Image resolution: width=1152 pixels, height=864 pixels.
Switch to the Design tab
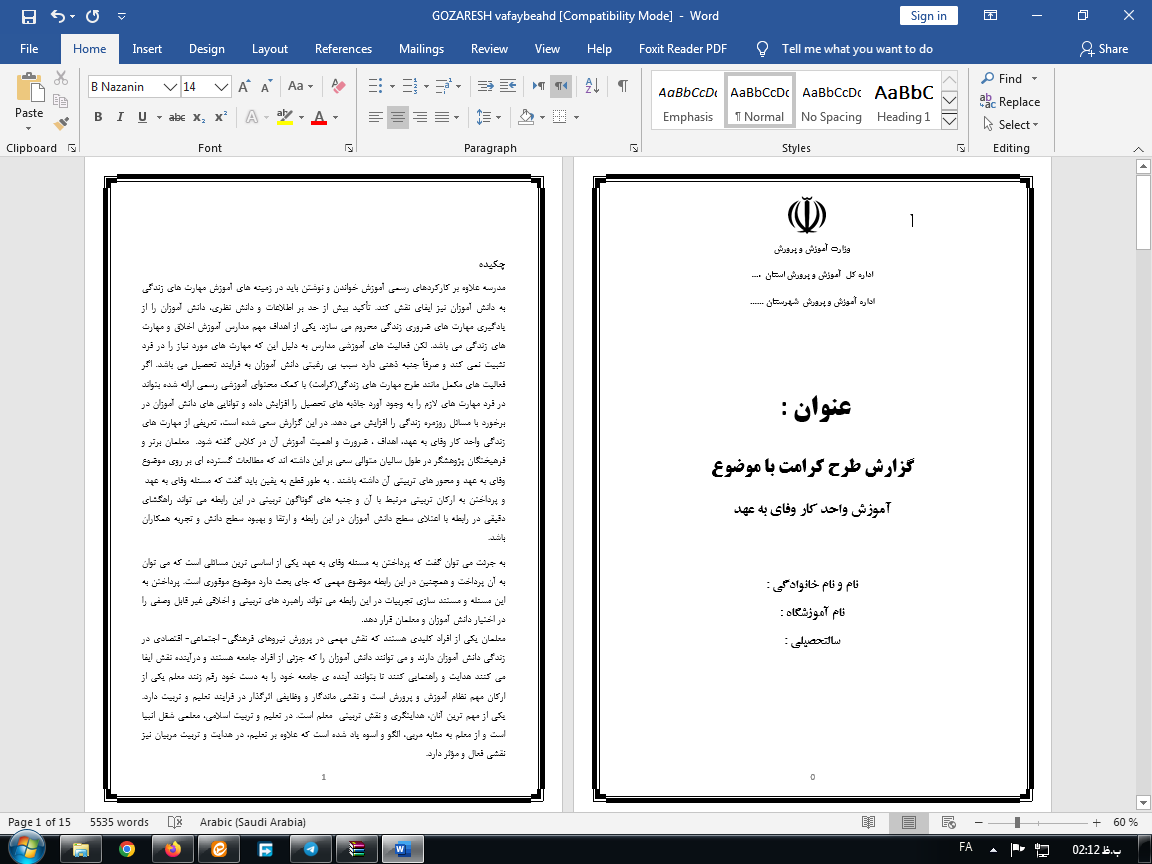point(206,49)
